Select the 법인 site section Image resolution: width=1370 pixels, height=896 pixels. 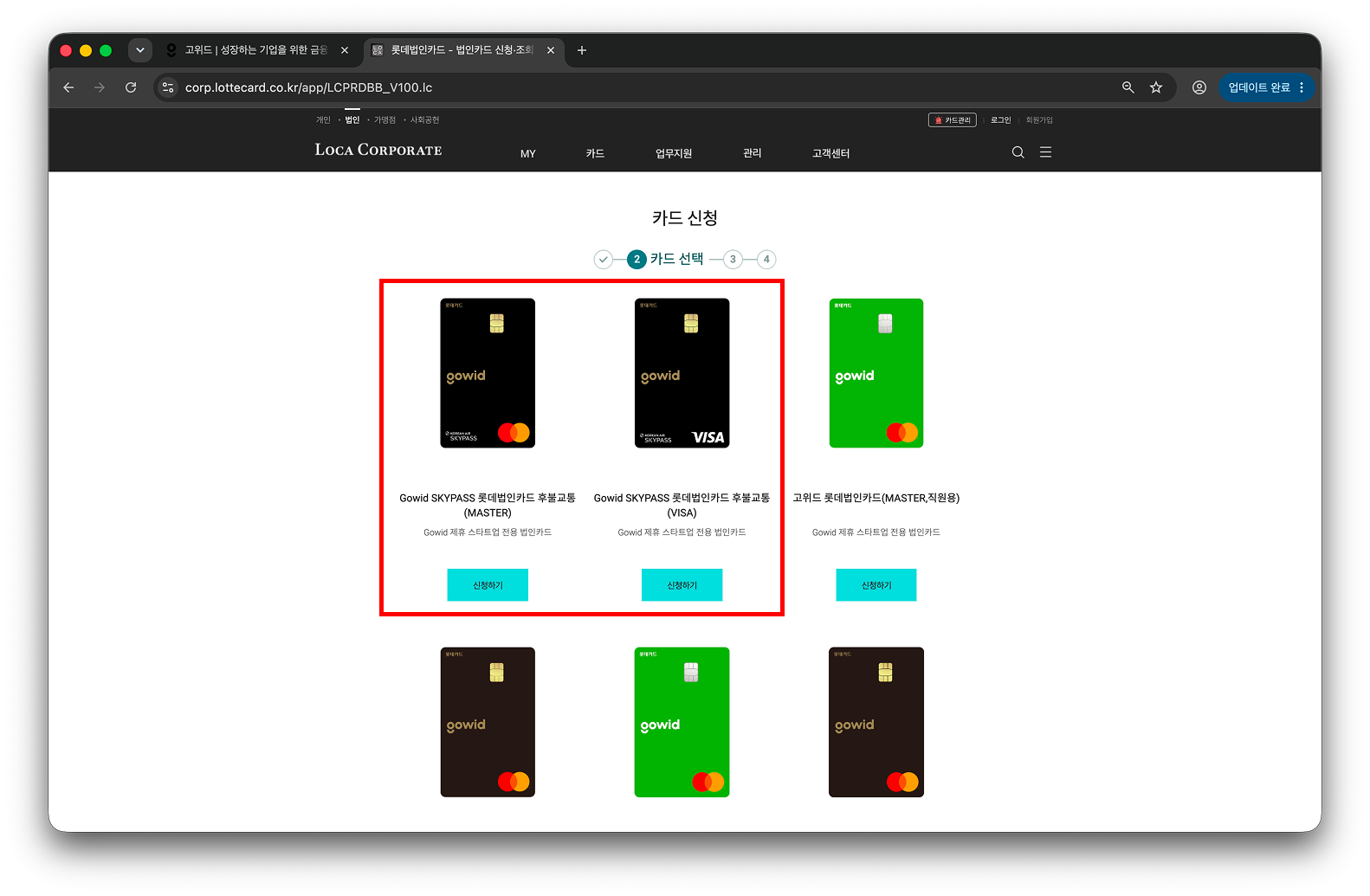pos(352,120)
